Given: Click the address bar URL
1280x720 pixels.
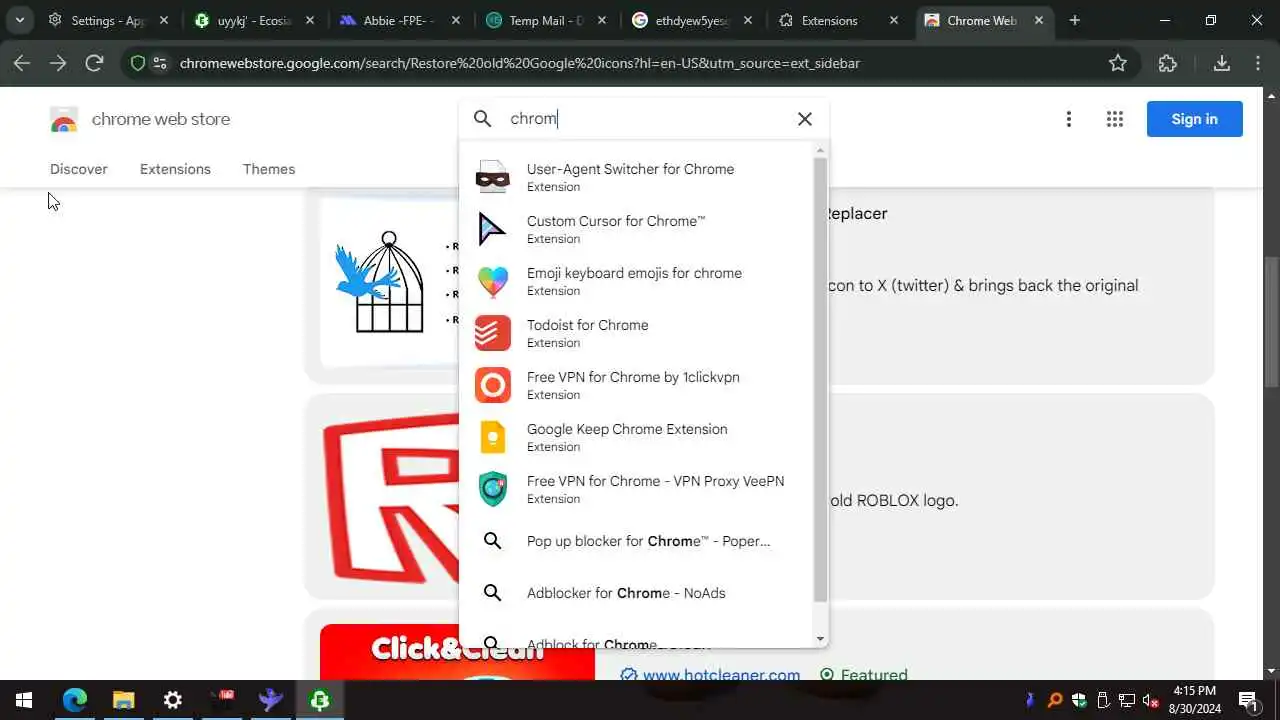Looking at the screenshot, I should pos(520,63).
